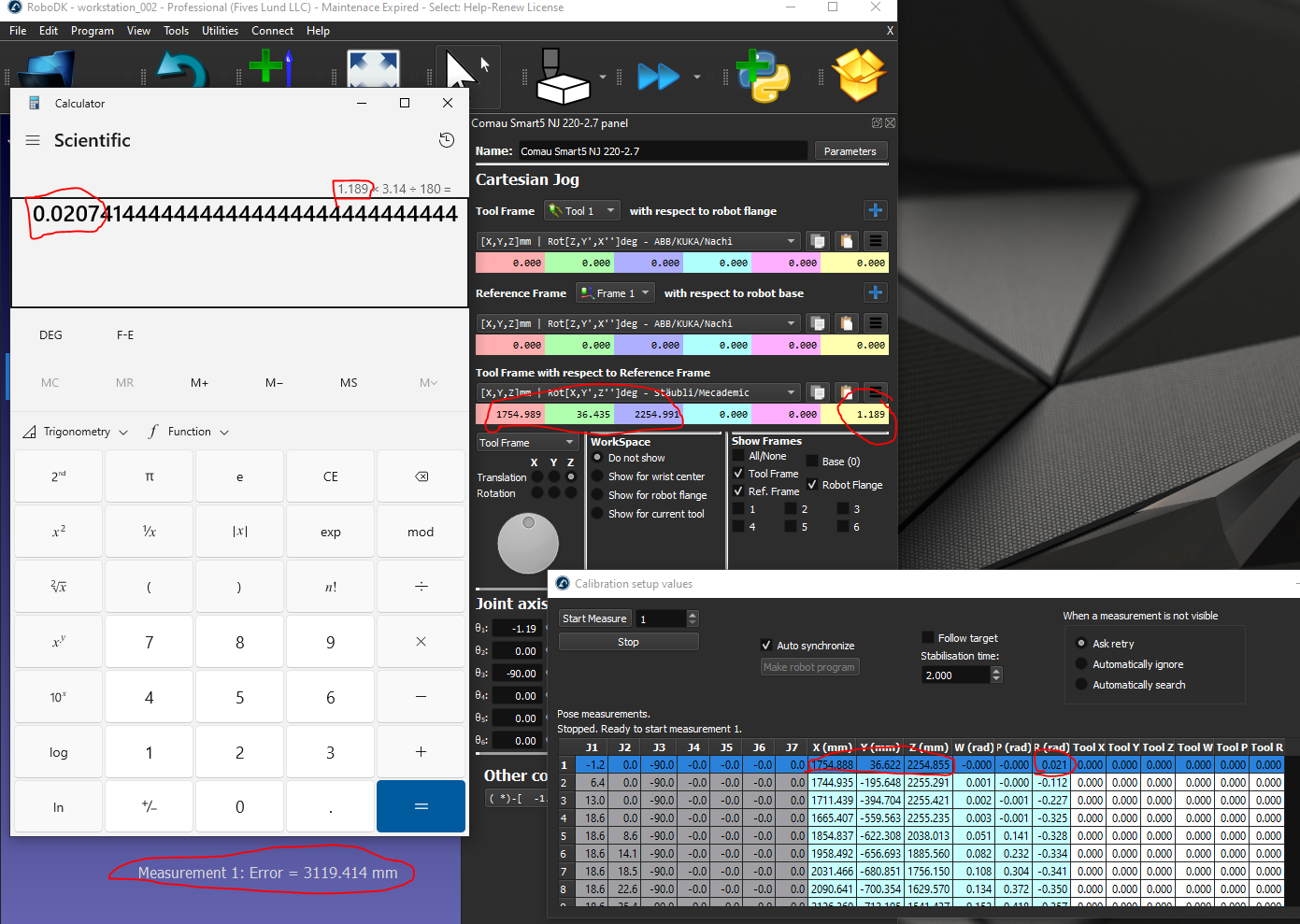The image size is (1300, 924).
Task: Click the round jog dial control
Action: click(x=528, y=543)
